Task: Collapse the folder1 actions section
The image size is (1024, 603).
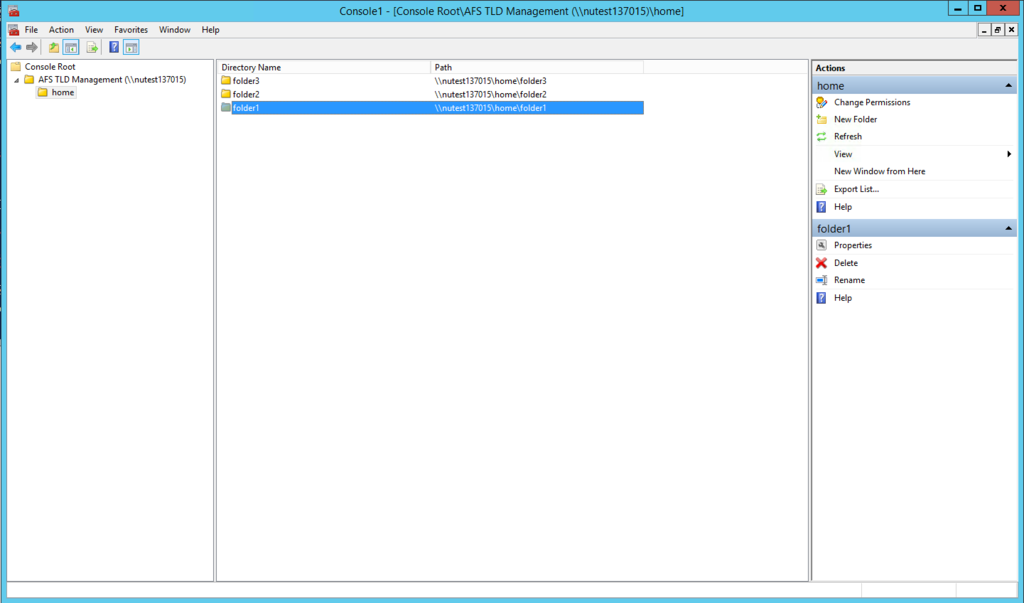Action: pos(1008,228)
